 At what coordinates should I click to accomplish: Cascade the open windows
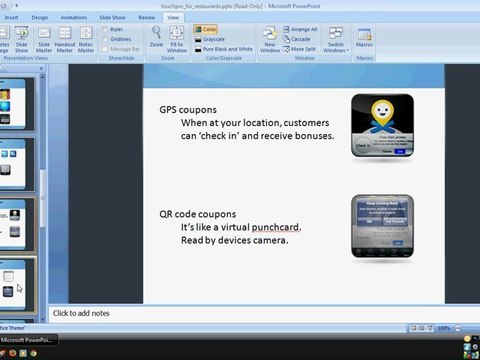tap(297, 39)
